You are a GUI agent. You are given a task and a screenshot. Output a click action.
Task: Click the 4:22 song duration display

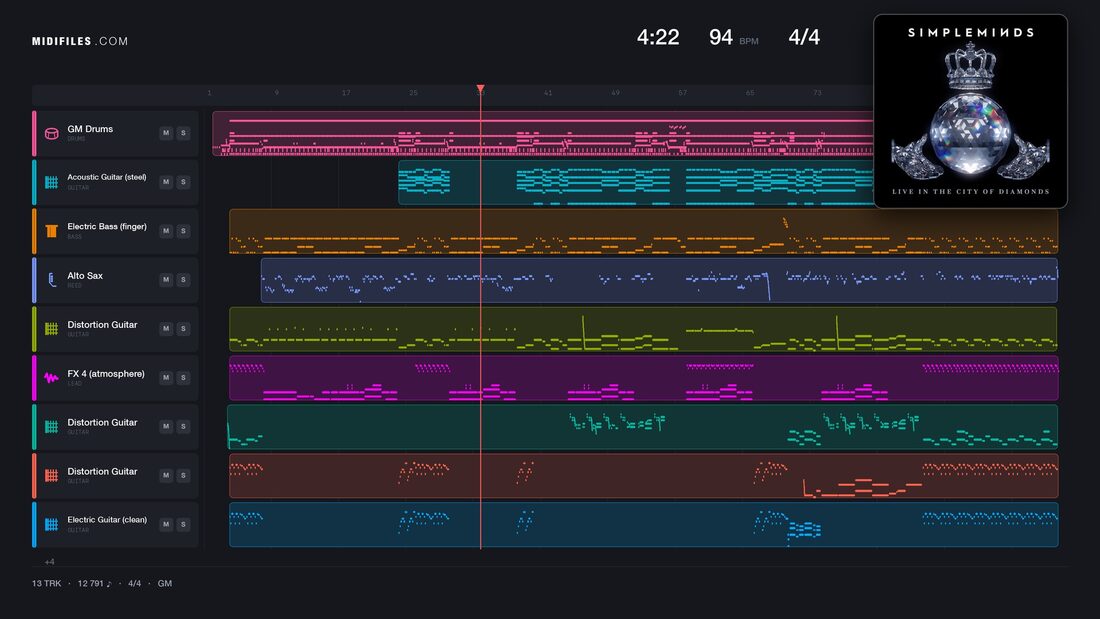pyautogui.click(x=658, y=37)
